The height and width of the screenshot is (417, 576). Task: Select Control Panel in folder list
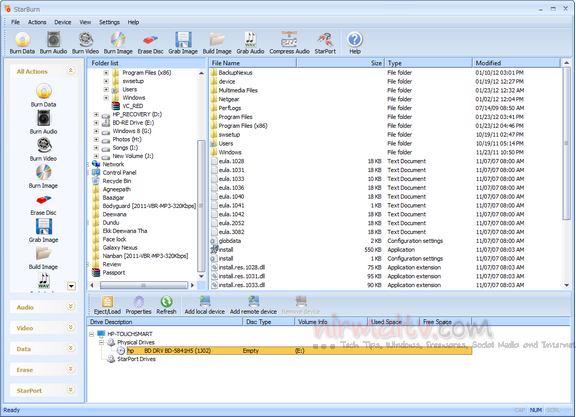[119, 173]
